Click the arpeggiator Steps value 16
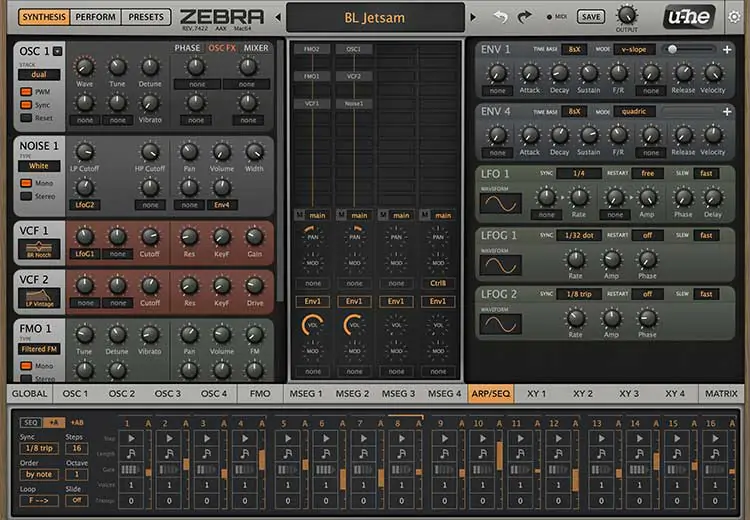 [77, 448]
